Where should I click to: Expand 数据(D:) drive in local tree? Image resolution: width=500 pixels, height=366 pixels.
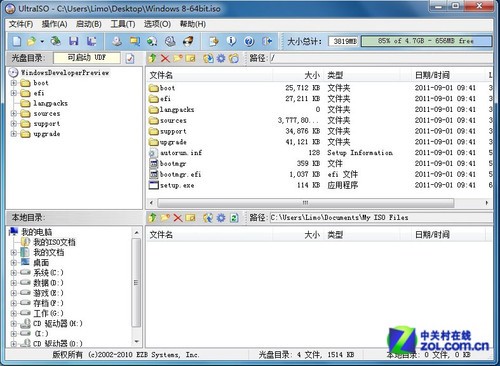coord(14,283)
